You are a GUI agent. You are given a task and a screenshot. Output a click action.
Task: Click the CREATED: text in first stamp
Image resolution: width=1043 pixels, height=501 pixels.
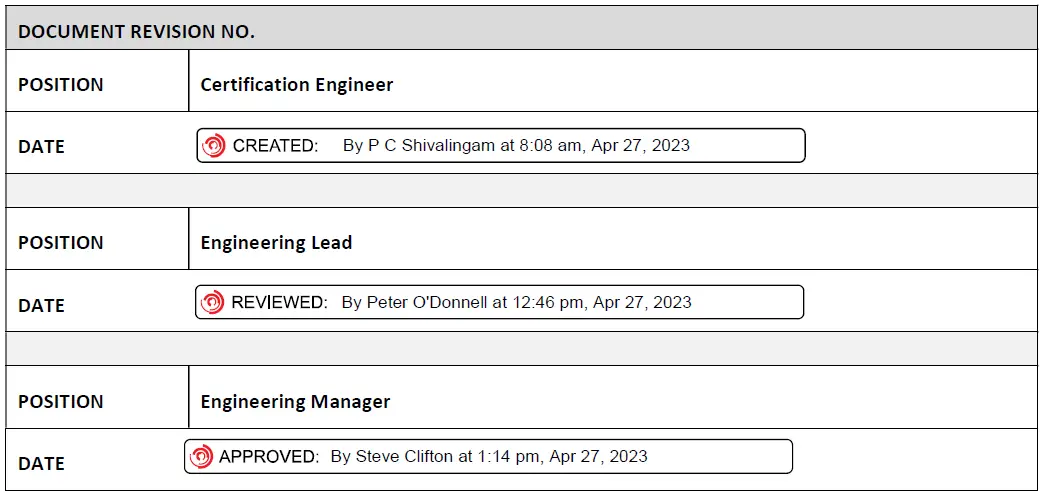tap(275, 146)
